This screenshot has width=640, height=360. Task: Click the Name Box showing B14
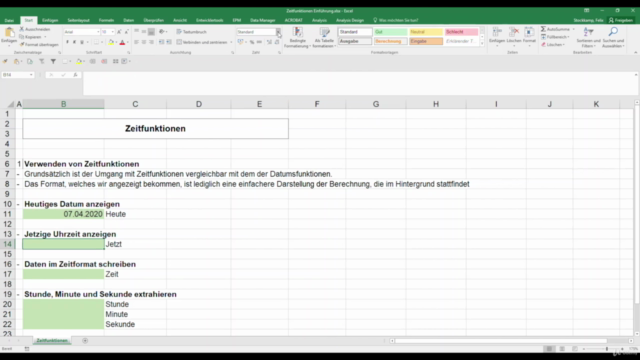point(18,75)
